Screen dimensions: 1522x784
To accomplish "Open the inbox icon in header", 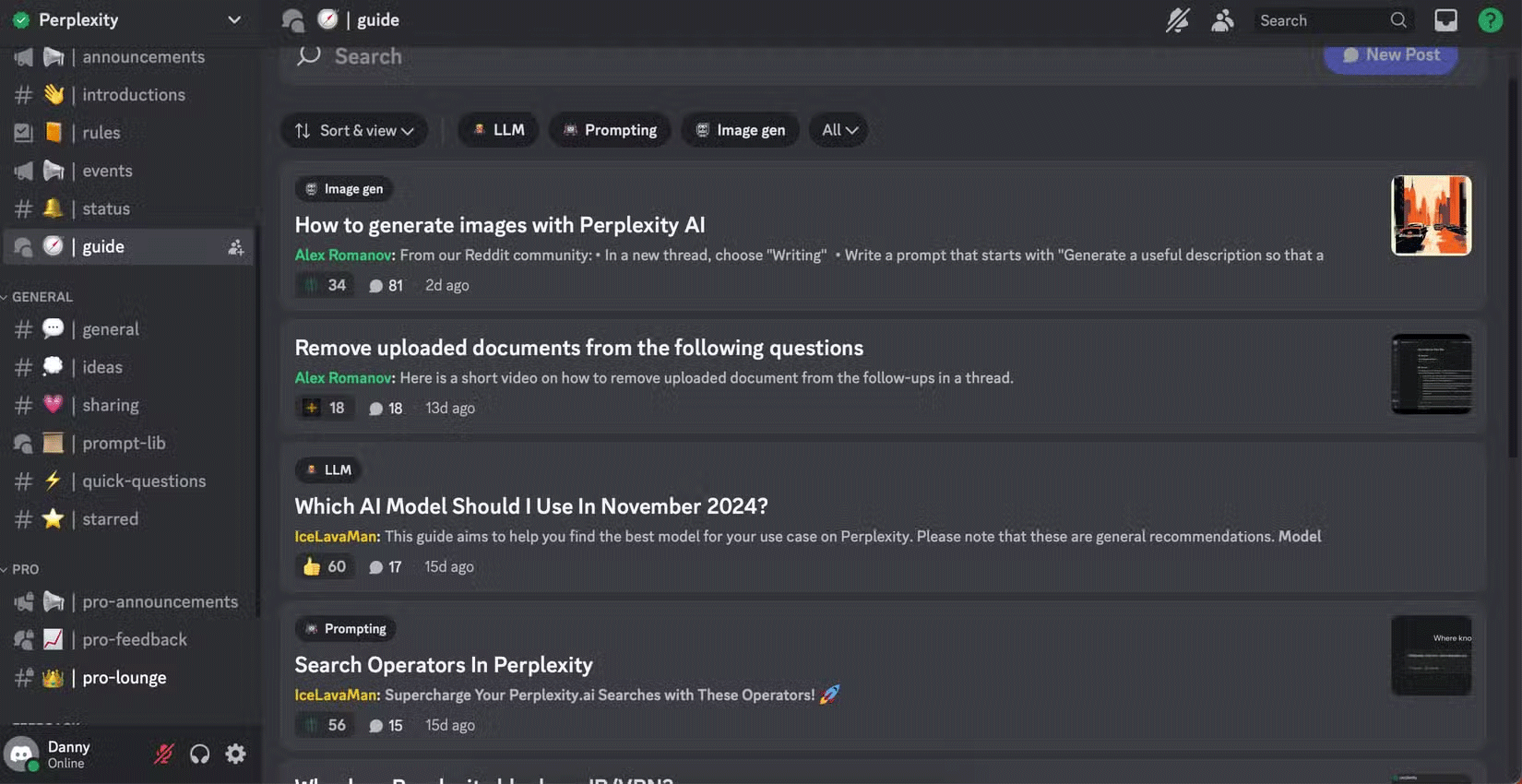I will [x=1445, y=20].
